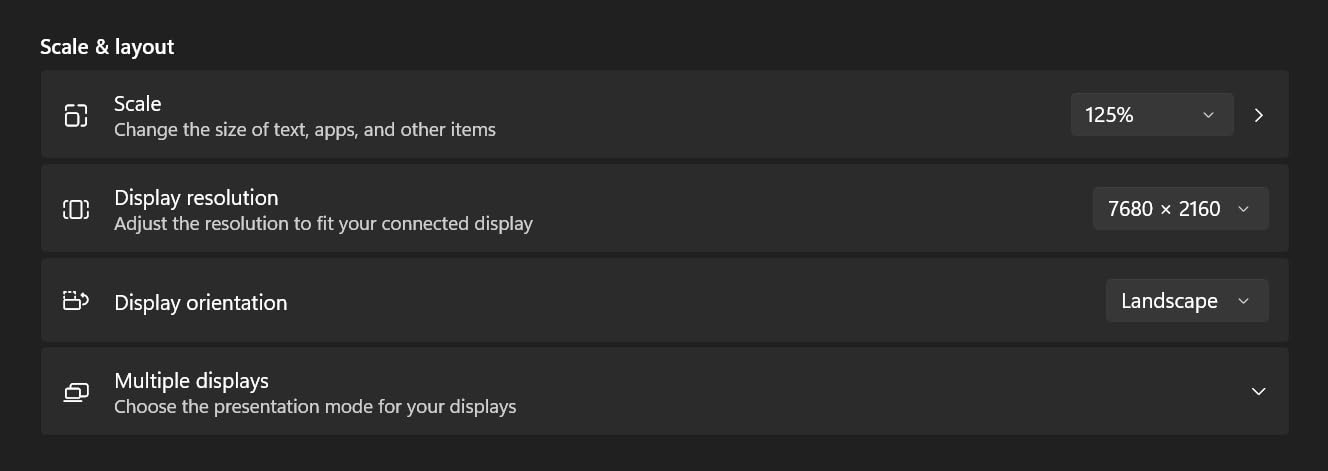1328x471 pixels.
Task: Open the 125% scale dropdown
Action: click(1150, 115)
